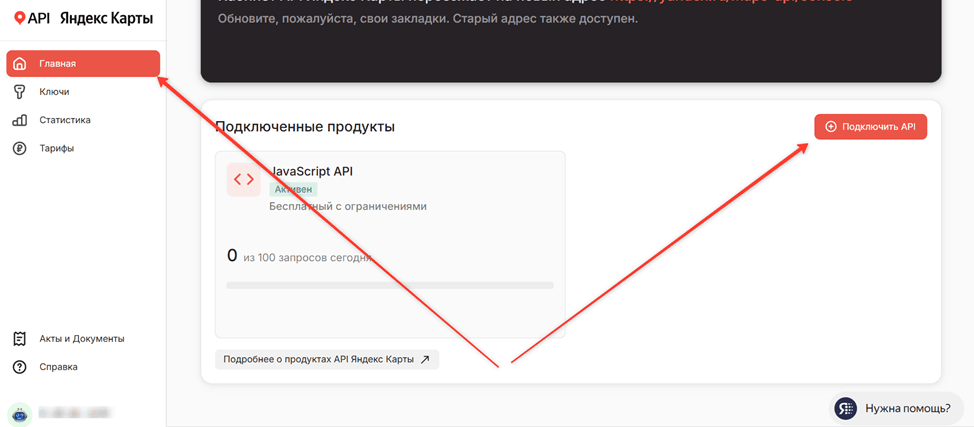Click the Бесплатный с ограничениями text
Viewport: 974px width, 427px height.
(348, 206)
